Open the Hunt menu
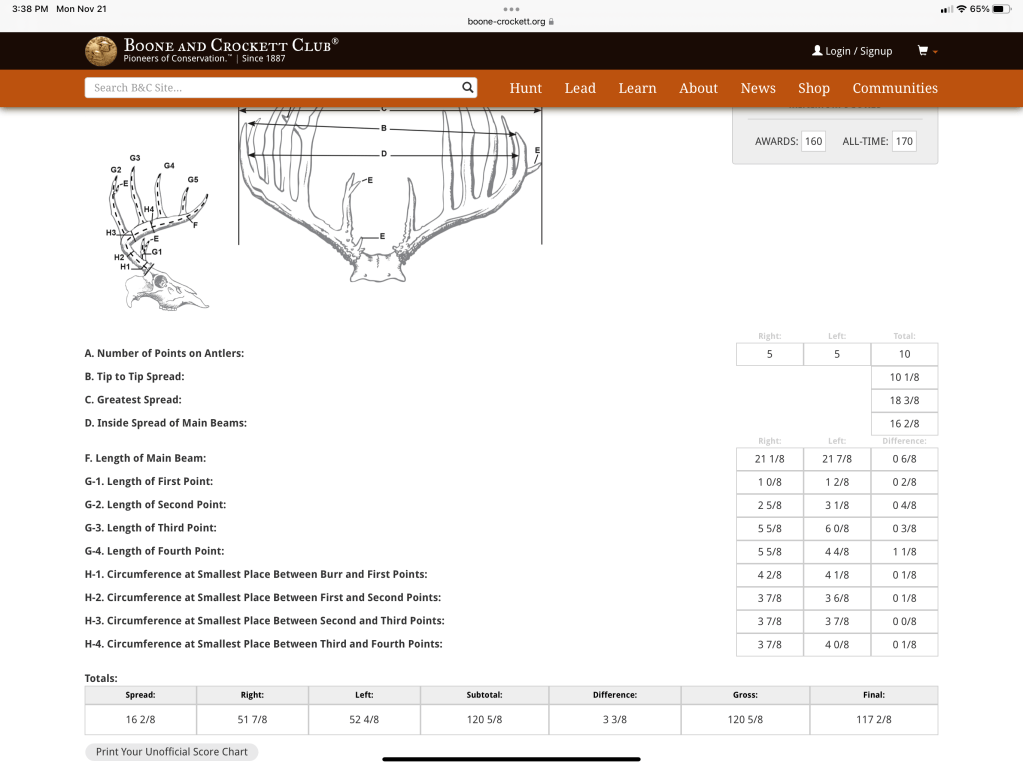This screenshot has width=1023, height=767. (x=525, y=88)
